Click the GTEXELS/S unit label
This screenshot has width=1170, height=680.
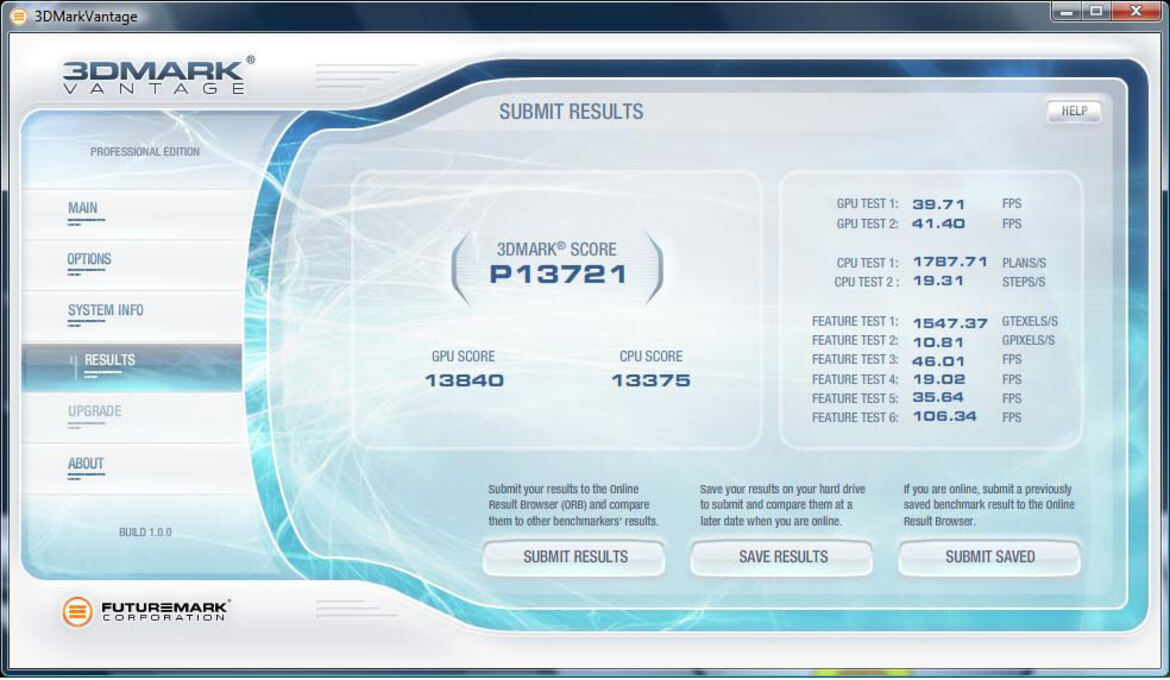pyautogui.click(x=1030, y=321)
